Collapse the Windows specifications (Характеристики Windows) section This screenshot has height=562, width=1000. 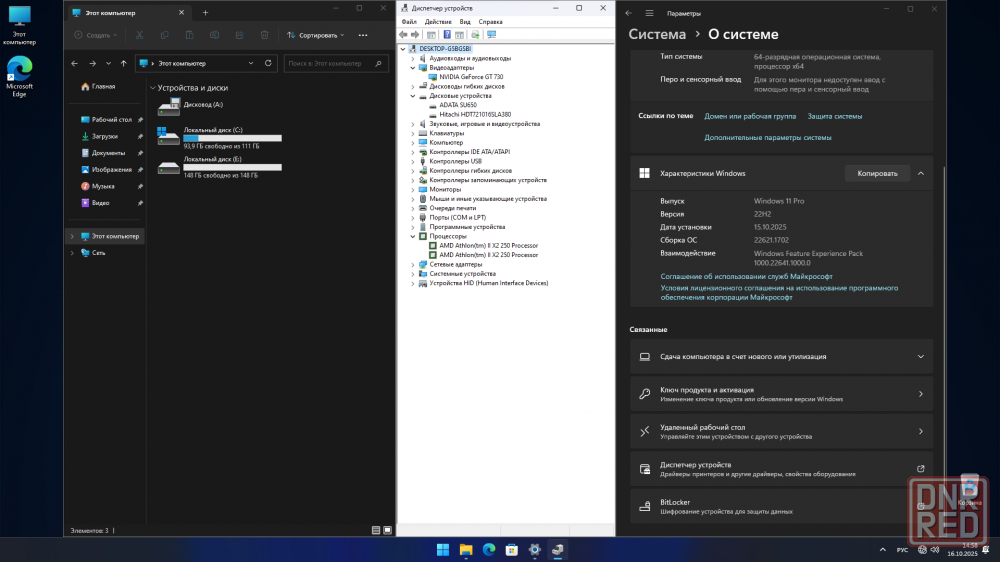pos(920,173)
